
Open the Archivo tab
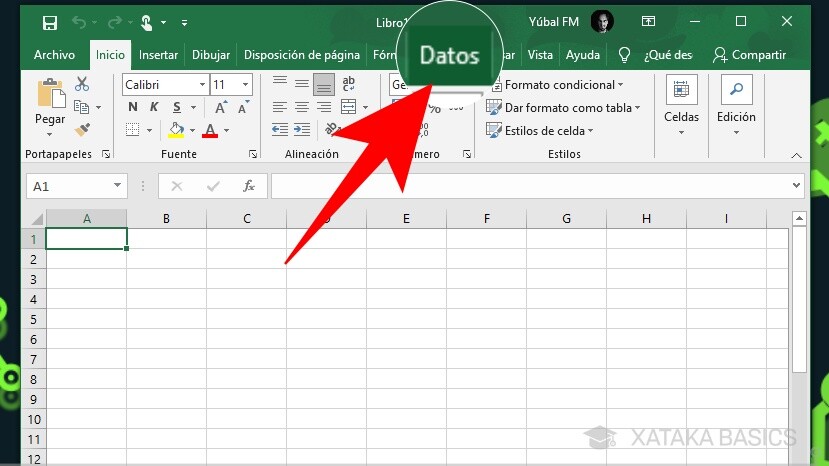54,55
